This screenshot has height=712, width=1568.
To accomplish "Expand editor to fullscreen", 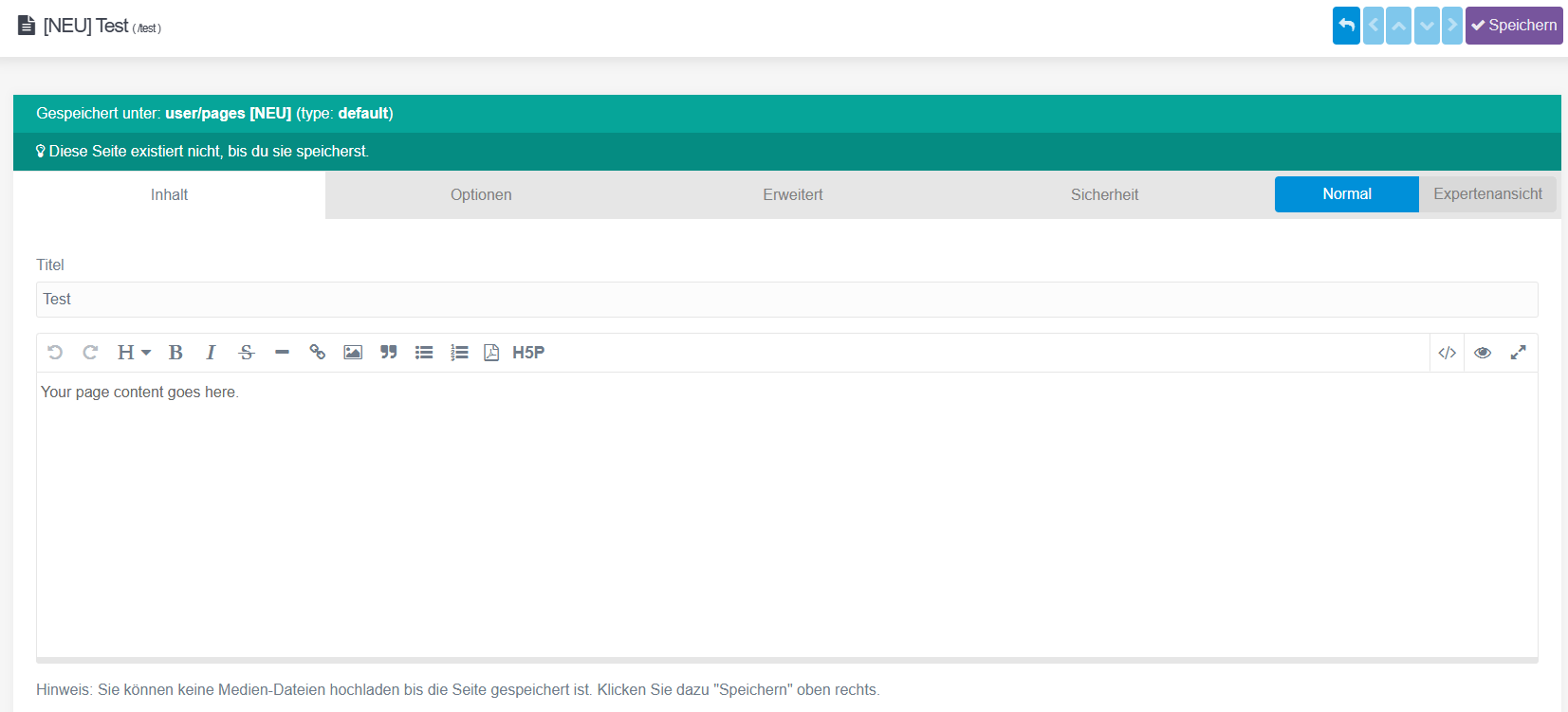I will 1519,353.
